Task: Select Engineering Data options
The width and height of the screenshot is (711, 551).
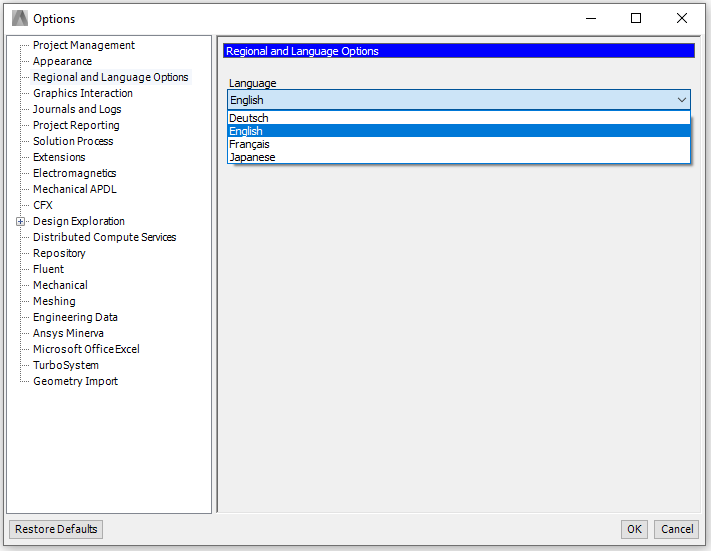Action: (75, 317)
